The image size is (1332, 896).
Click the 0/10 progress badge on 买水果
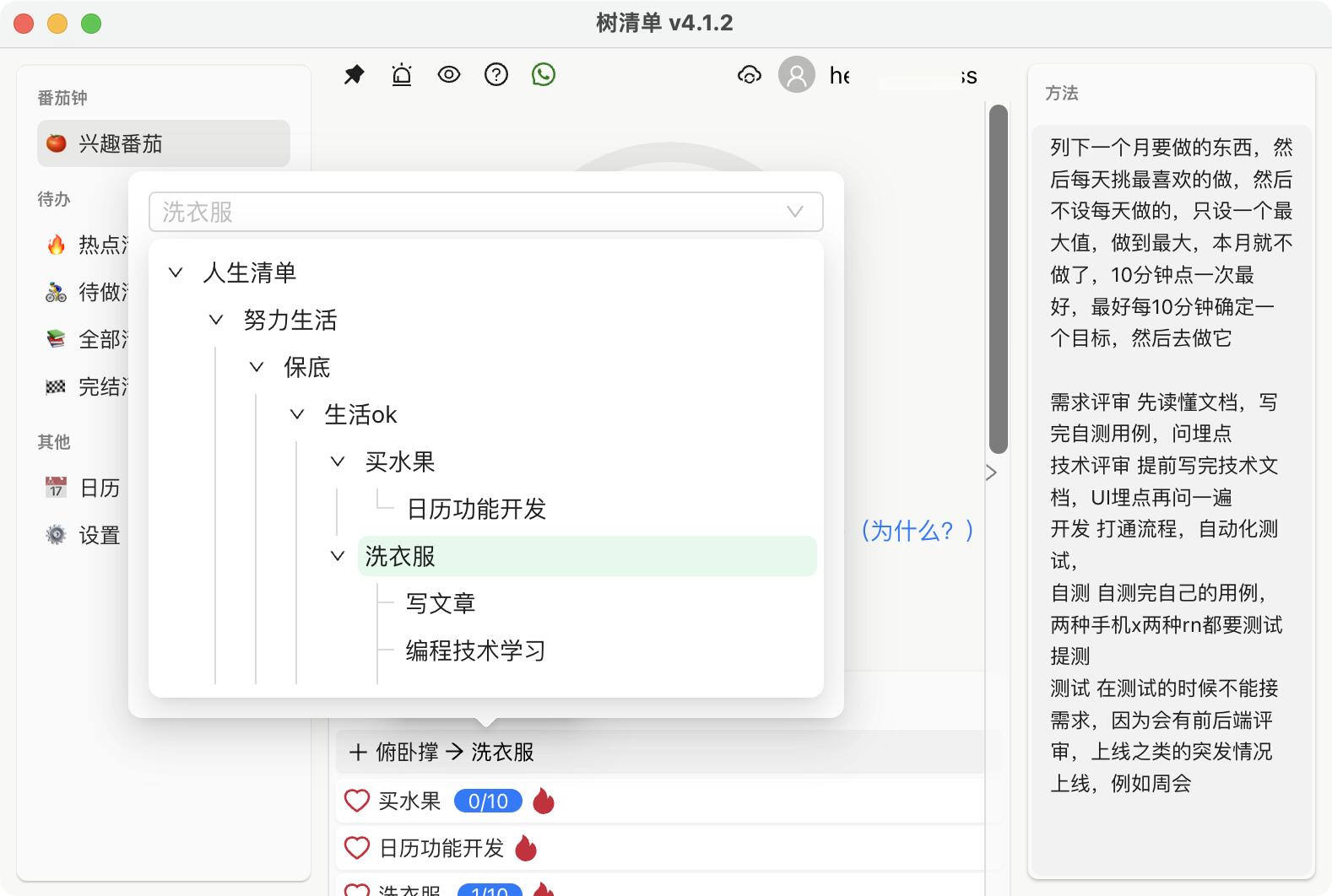coord(488,801)
